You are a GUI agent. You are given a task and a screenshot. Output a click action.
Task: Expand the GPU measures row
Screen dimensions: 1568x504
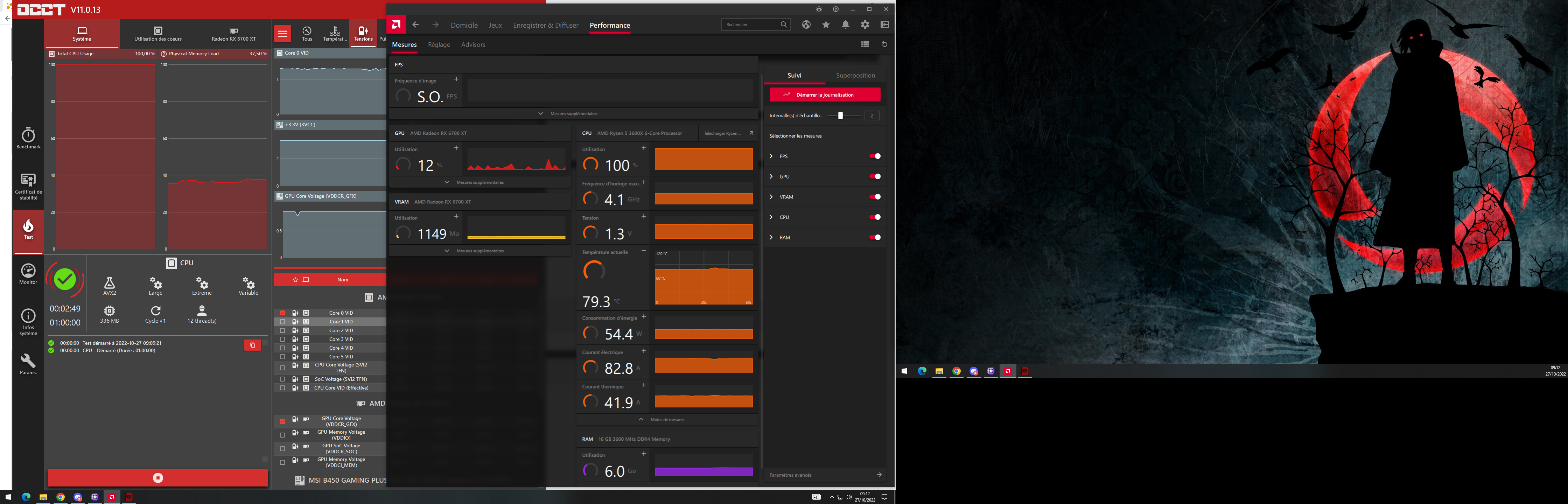click(x=771, y=176)
